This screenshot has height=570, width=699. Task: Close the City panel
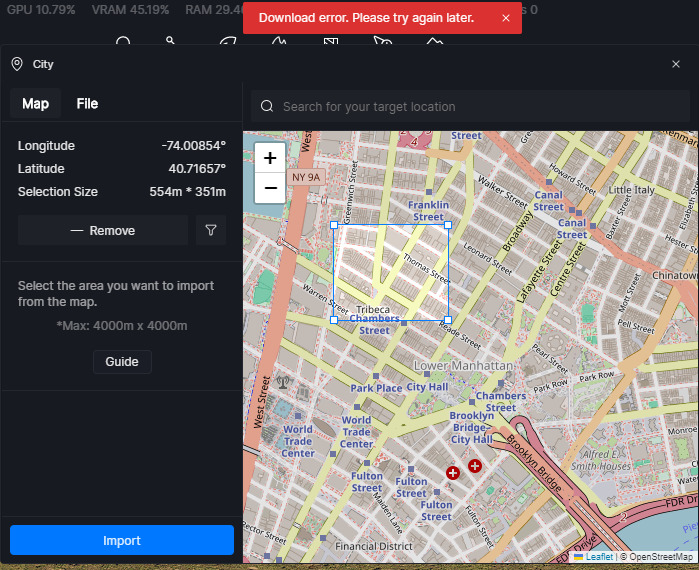click(676, 64)
